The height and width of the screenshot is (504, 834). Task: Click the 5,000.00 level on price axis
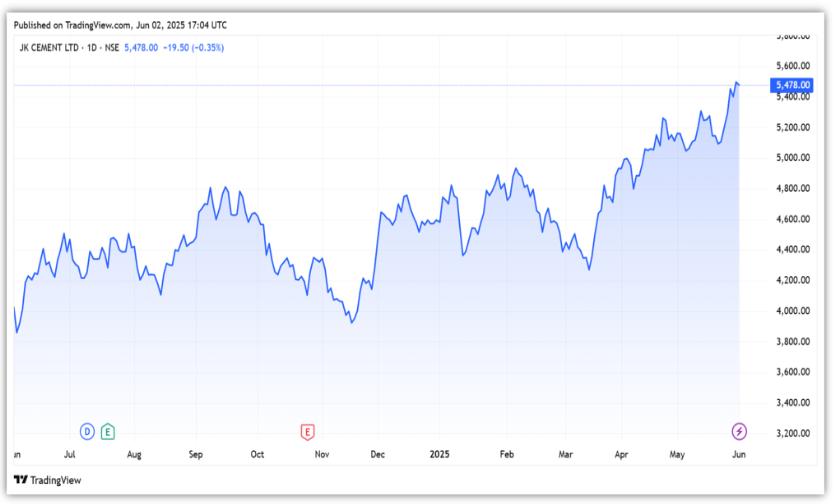pyautogui.click(x=792, y=158)
